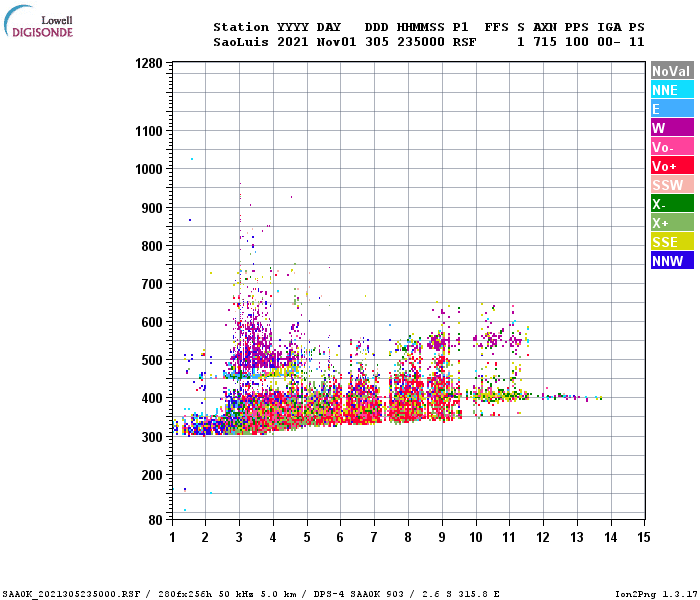Select the NNW dark blue legend swatch
The image size is (700, 600).
pyautogui.click(x=672, y=260)
